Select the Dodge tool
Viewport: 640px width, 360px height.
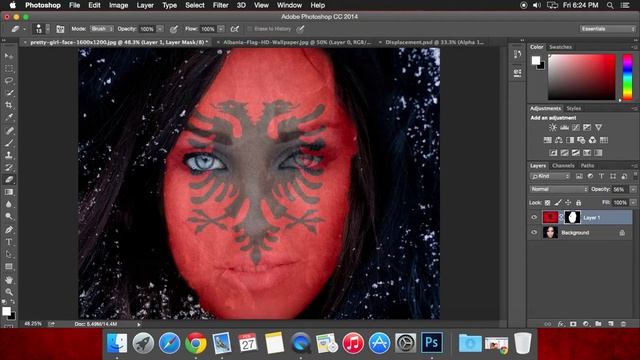point(9,216)
